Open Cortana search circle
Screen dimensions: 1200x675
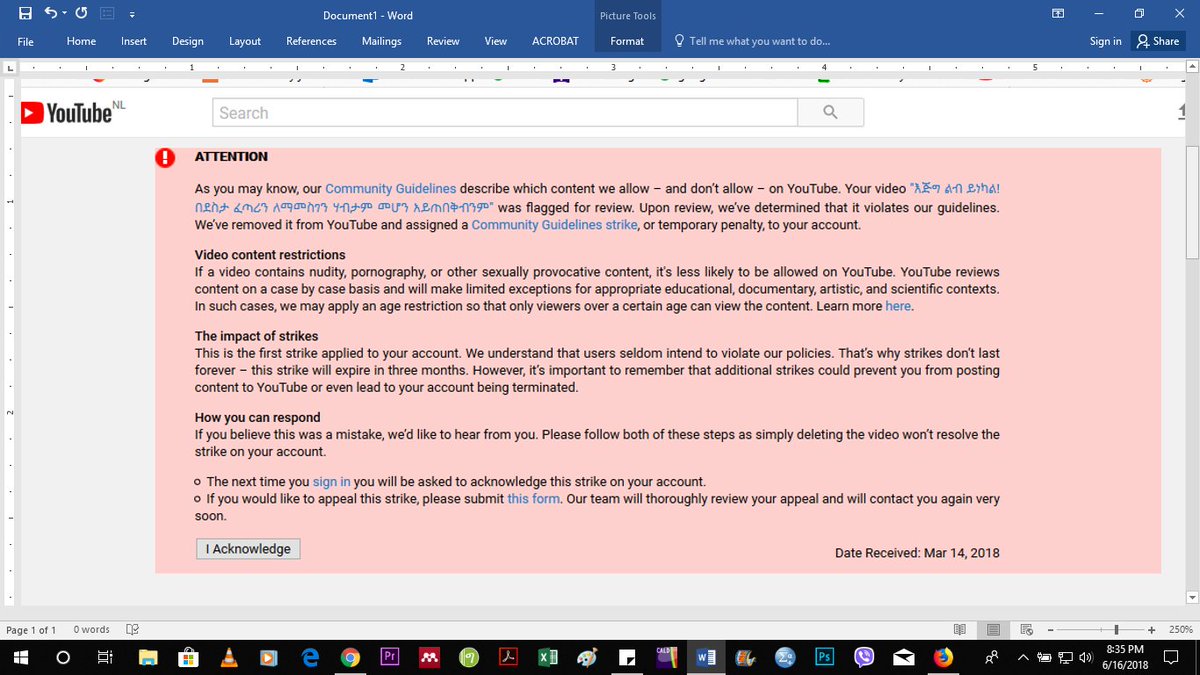point(63,658)
